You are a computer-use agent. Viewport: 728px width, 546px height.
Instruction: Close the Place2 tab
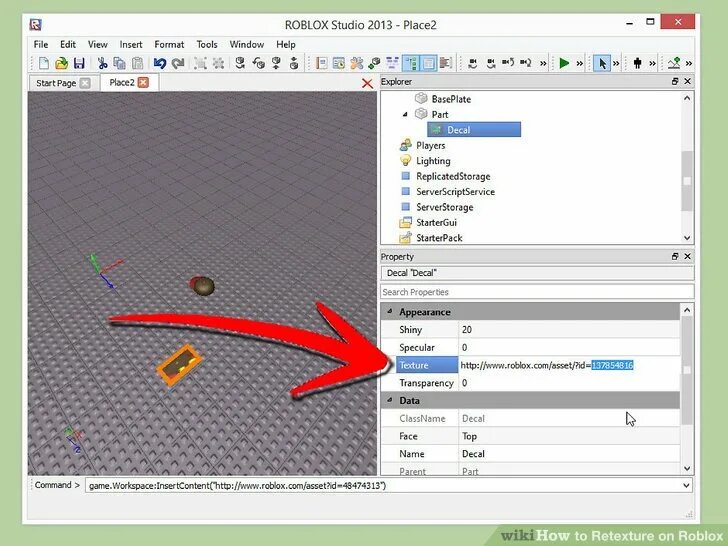(143, 82)
